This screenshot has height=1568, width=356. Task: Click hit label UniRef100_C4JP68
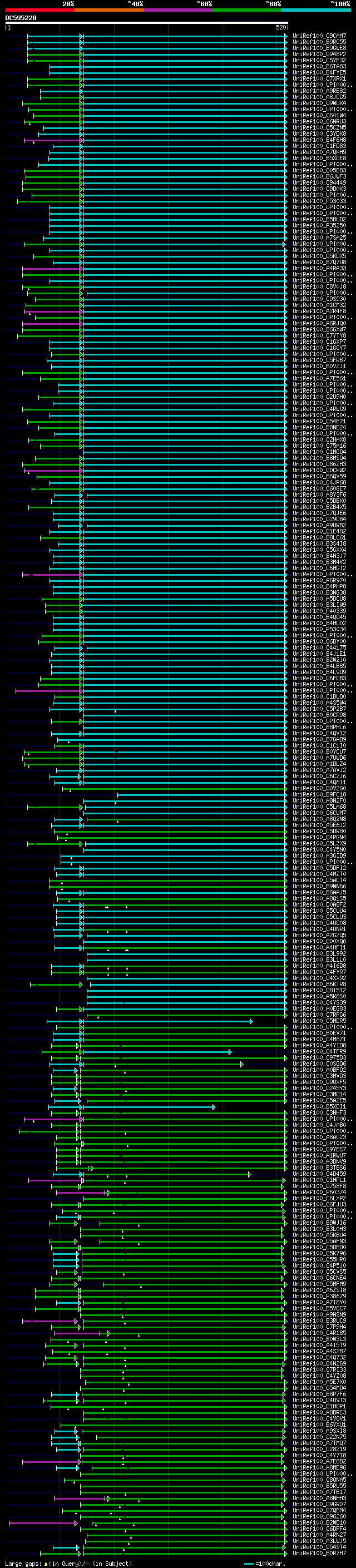point(319,483)
